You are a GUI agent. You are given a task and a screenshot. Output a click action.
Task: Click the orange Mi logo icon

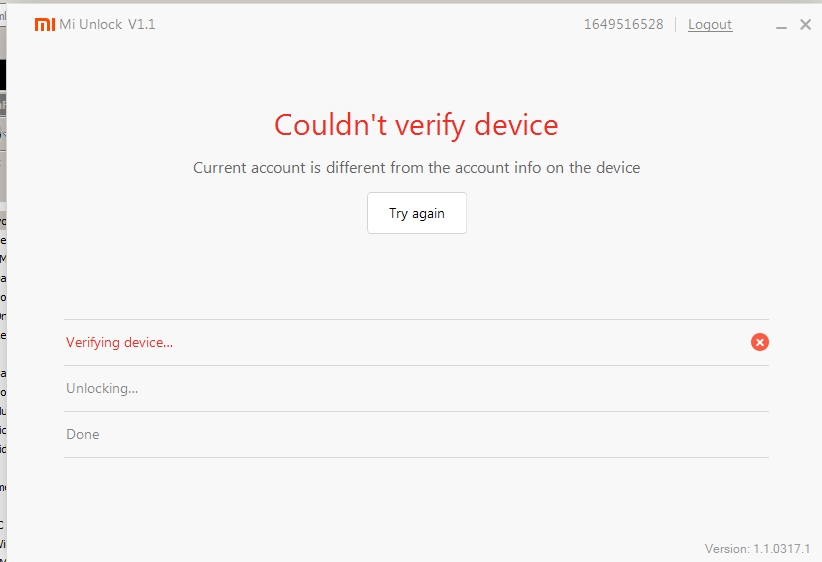pyautogui.click(x=45, y=25)
